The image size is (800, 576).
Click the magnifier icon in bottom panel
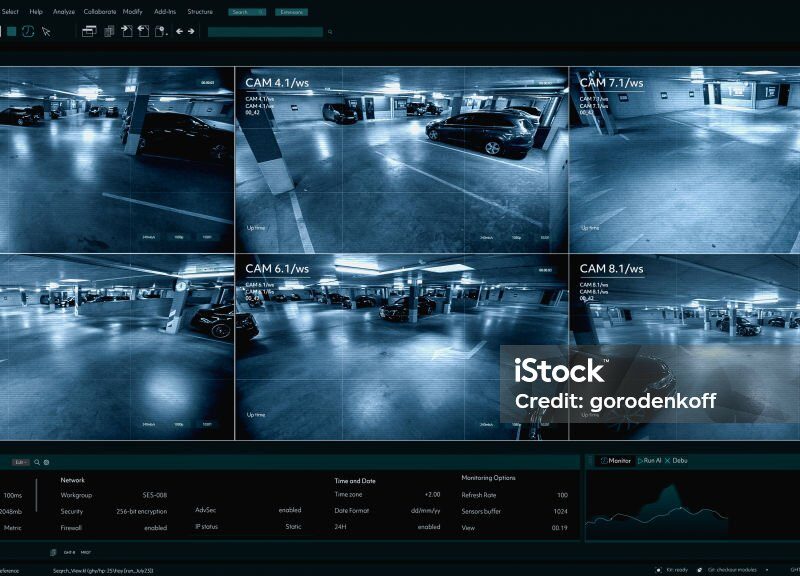(37, 463)
